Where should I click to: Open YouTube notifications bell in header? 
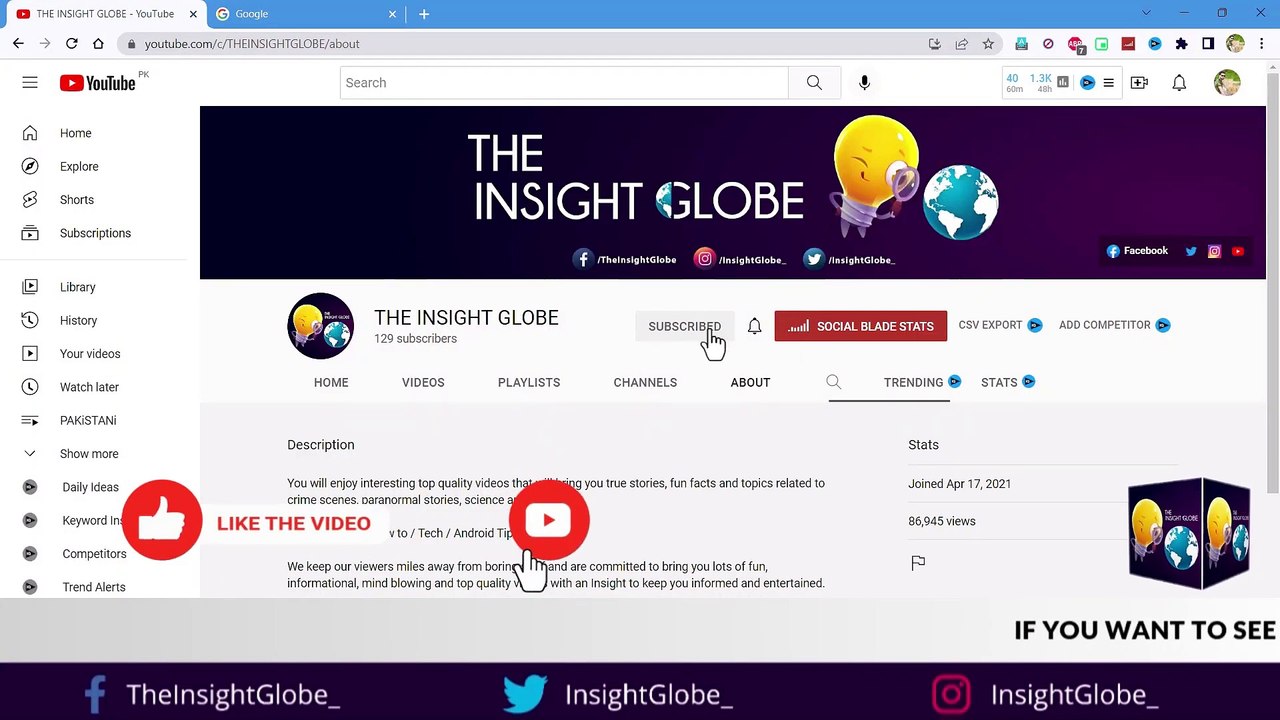(x=1179, y=83)
